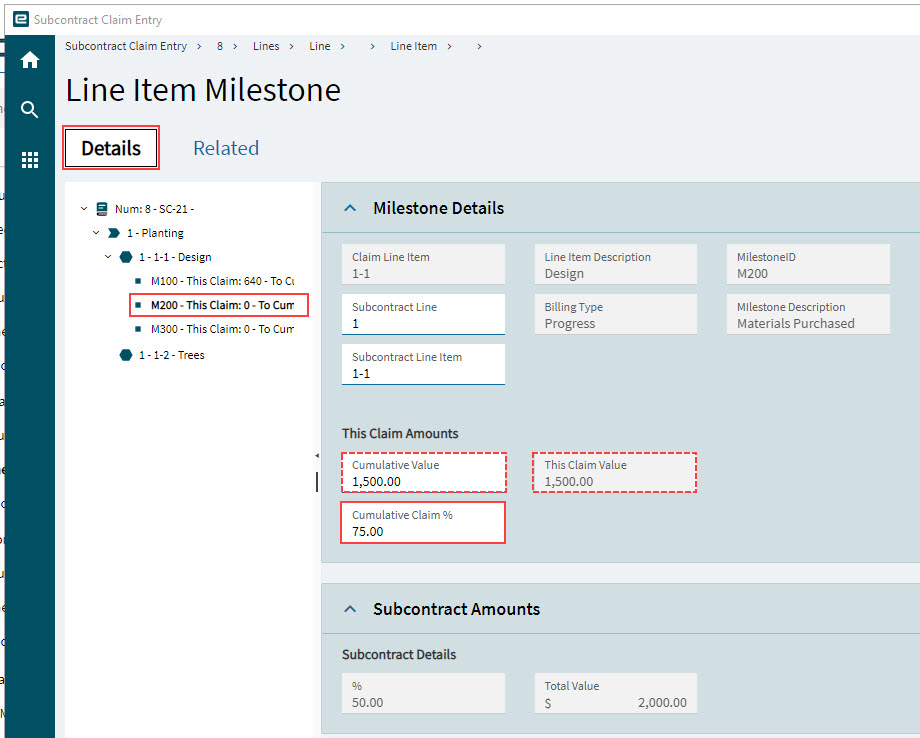Switch to the Related tab
The width and height of the screenshot is (920, 738).
tap(226, 148)
